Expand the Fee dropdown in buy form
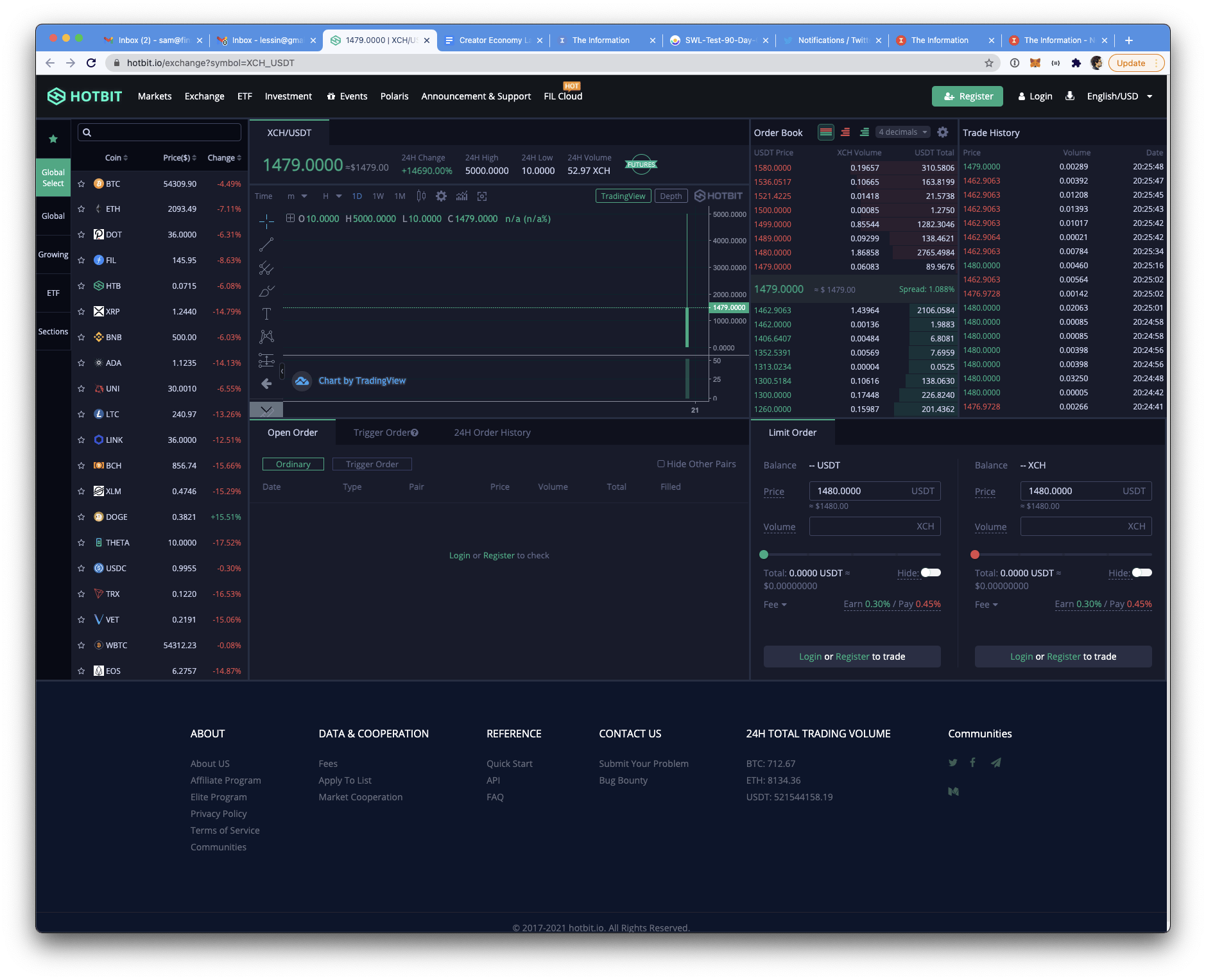The width and height of the screenshot is (1206, 980). [775, 605]
